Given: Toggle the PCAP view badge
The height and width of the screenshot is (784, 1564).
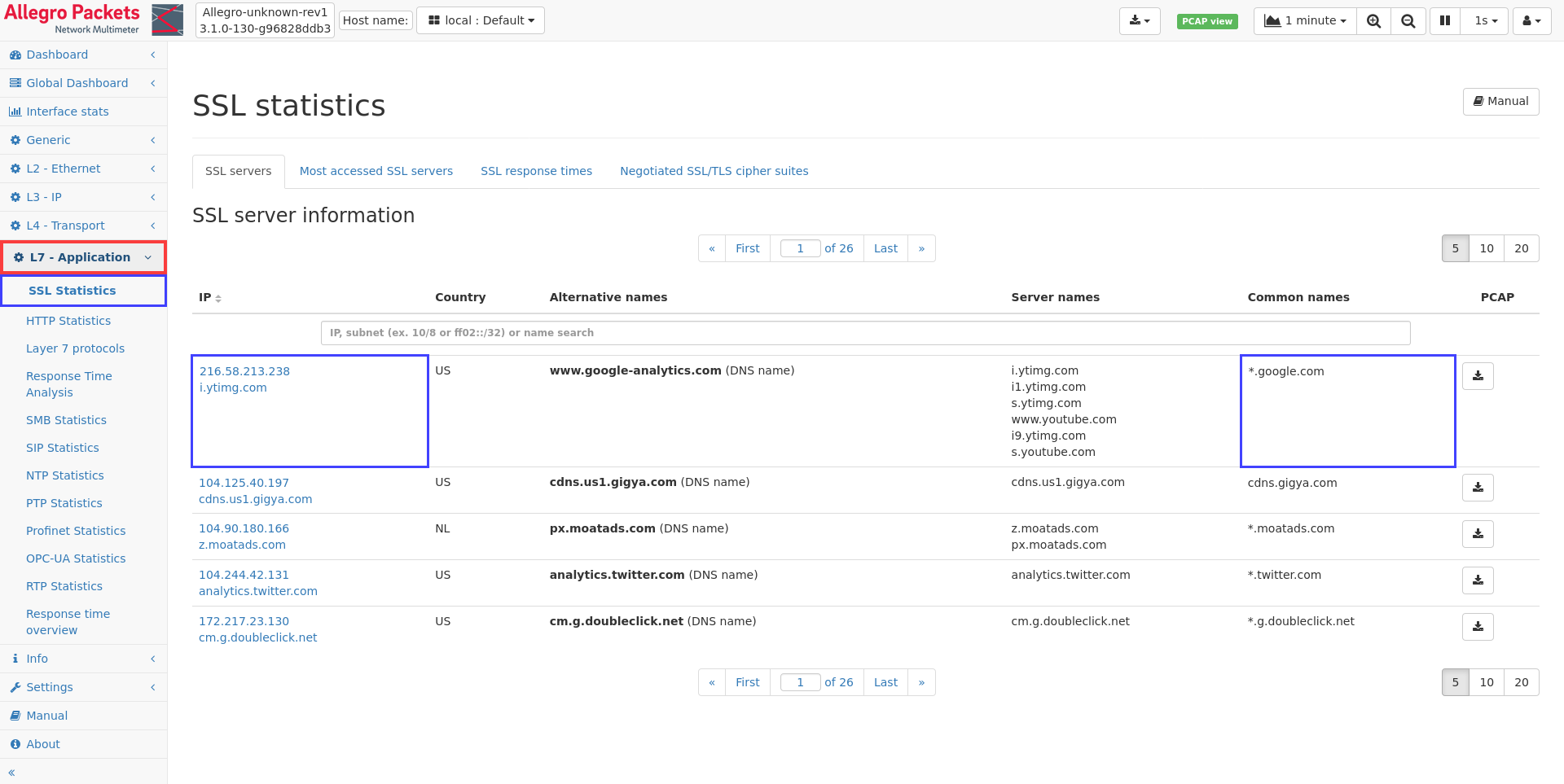Looking at the screenshot, I should (1206, 21).
